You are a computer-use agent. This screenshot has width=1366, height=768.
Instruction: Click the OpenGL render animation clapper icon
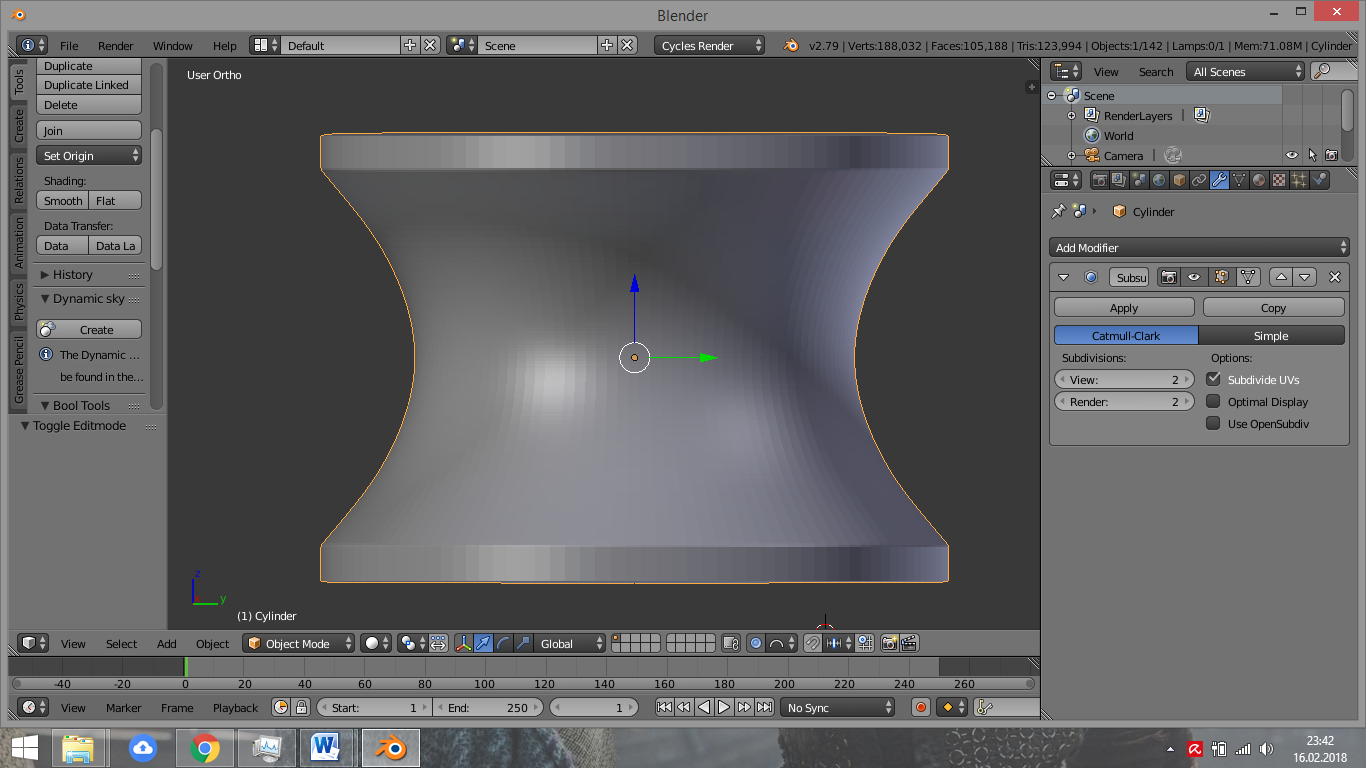pos(909,643)
